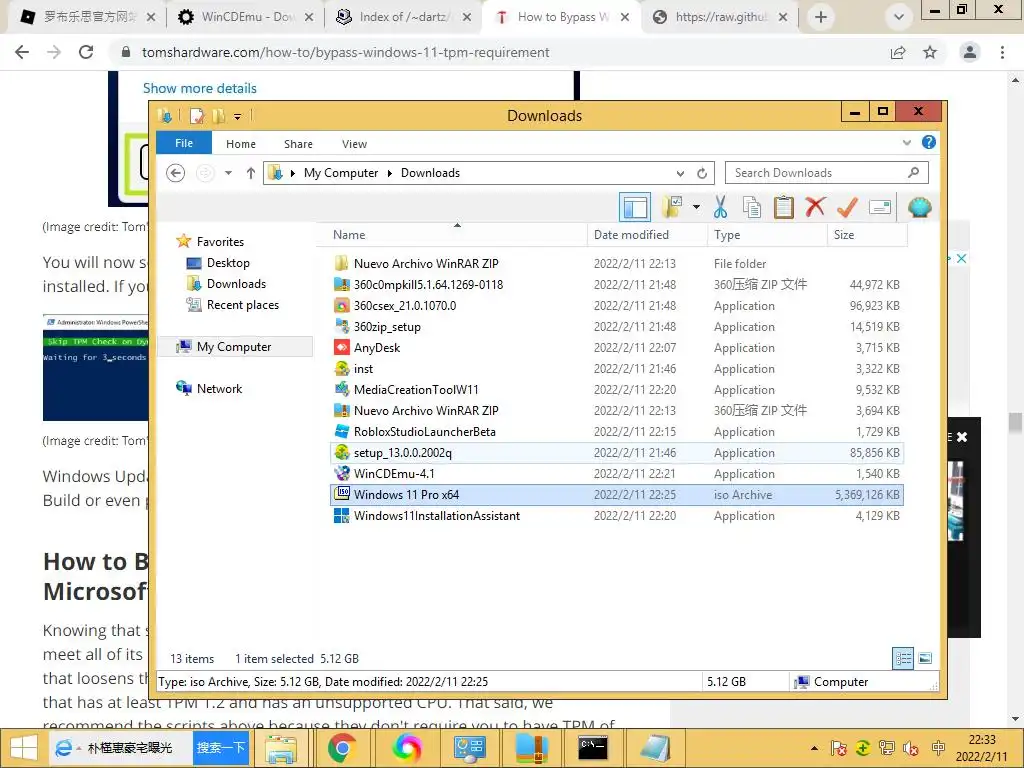Sort files by the Name column header
This screenshot has width=1024, height=768.
coord(452,235)
